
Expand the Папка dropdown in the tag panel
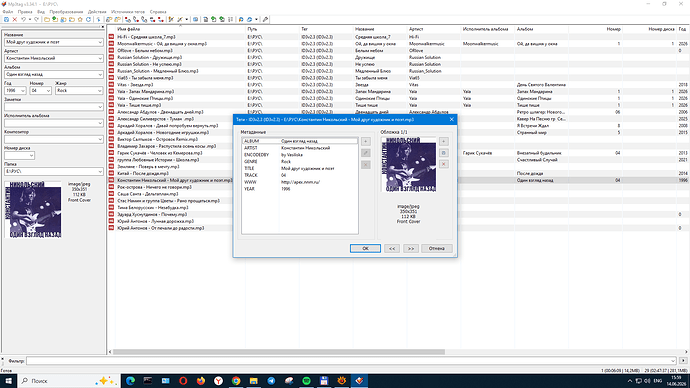[100, 172]
